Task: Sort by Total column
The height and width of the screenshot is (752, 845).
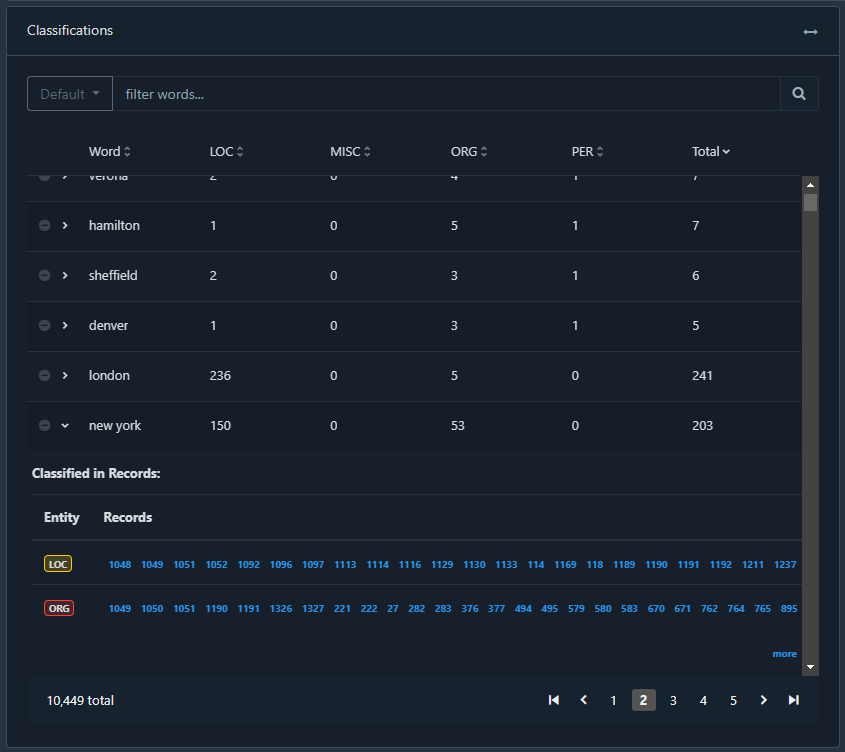Action: pyautogui.click(x=710, y=152)
